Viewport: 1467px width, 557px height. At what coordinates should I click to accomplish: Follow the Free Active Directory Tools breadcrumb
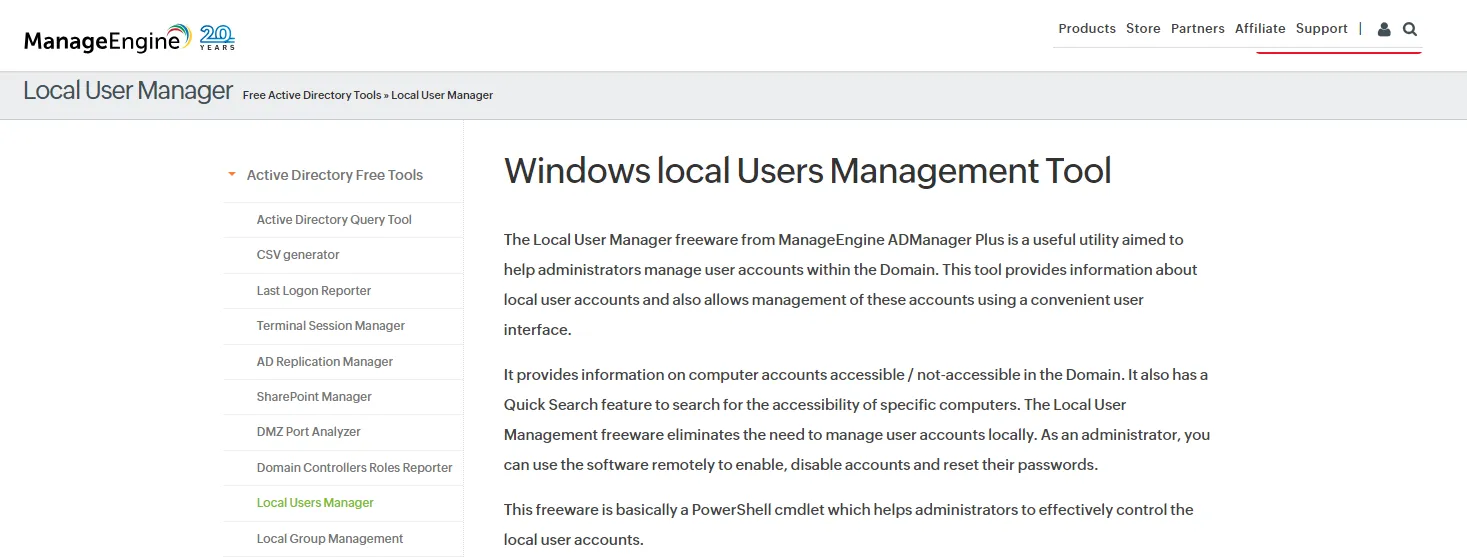click(x=312, y=95)
